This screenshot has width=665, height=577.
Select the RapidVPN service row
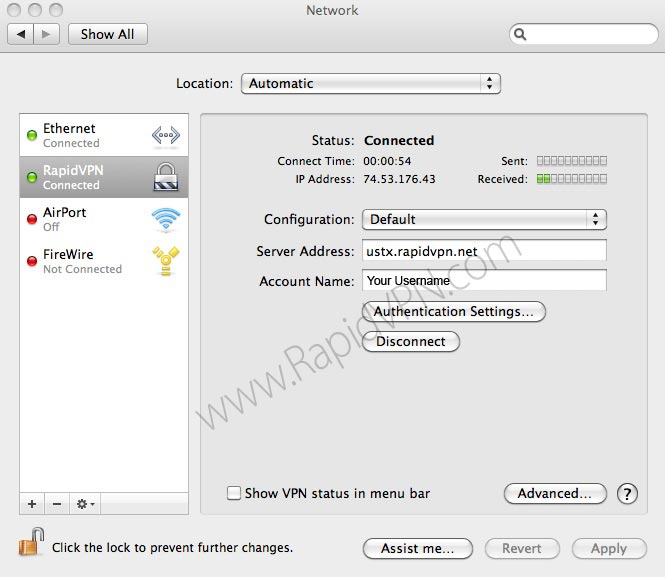pos(104,177)
